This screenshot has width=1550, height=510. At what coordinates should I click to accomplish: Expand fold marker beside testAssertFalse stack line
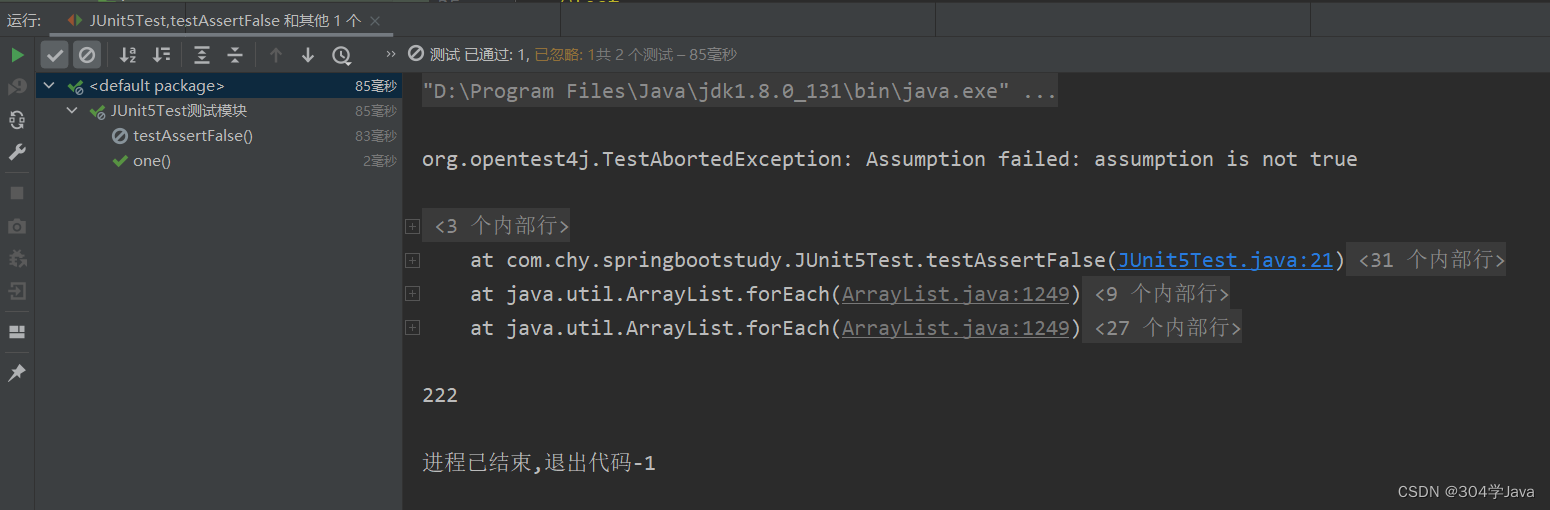click(x=411, y=261)
